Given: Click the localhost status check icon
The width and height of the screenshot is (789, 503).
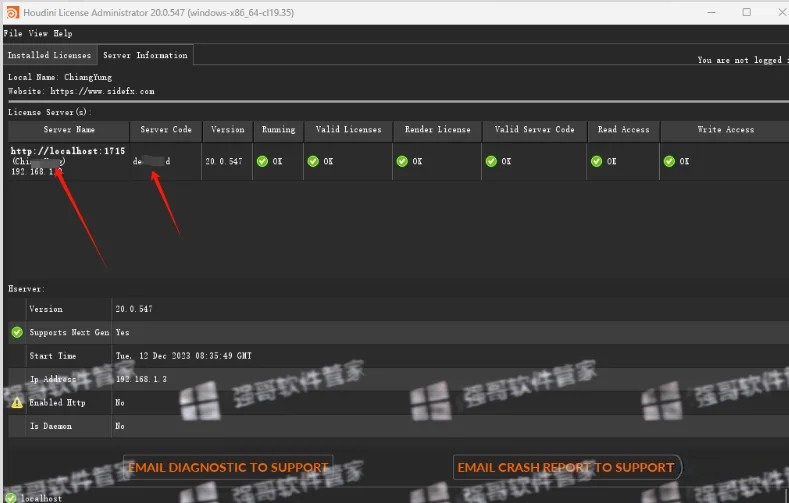Looking at the screenshot, I should (11, 498).
